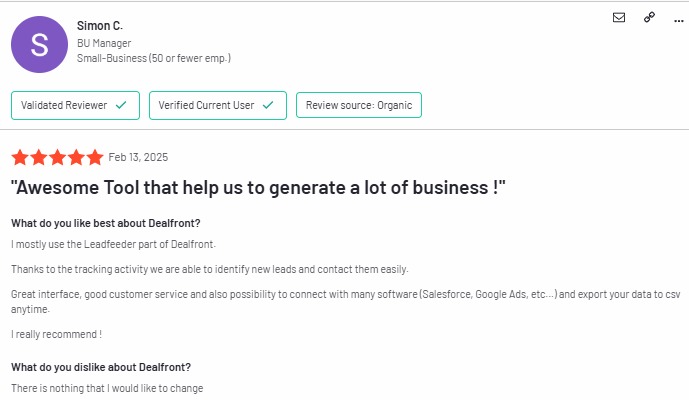
Task: Click the 'Great interface, good customer service' paragraph
Action: (x=345, y=302)
